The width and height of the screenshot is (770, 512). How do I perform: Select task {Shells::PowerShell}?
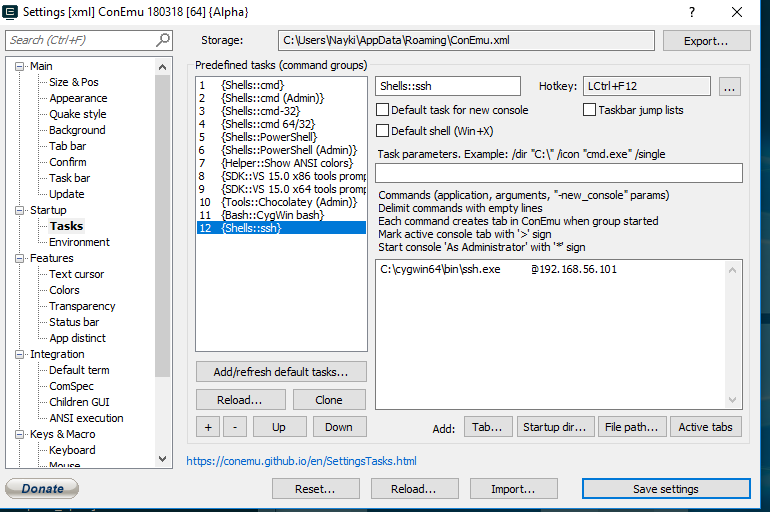coord(281,137)
